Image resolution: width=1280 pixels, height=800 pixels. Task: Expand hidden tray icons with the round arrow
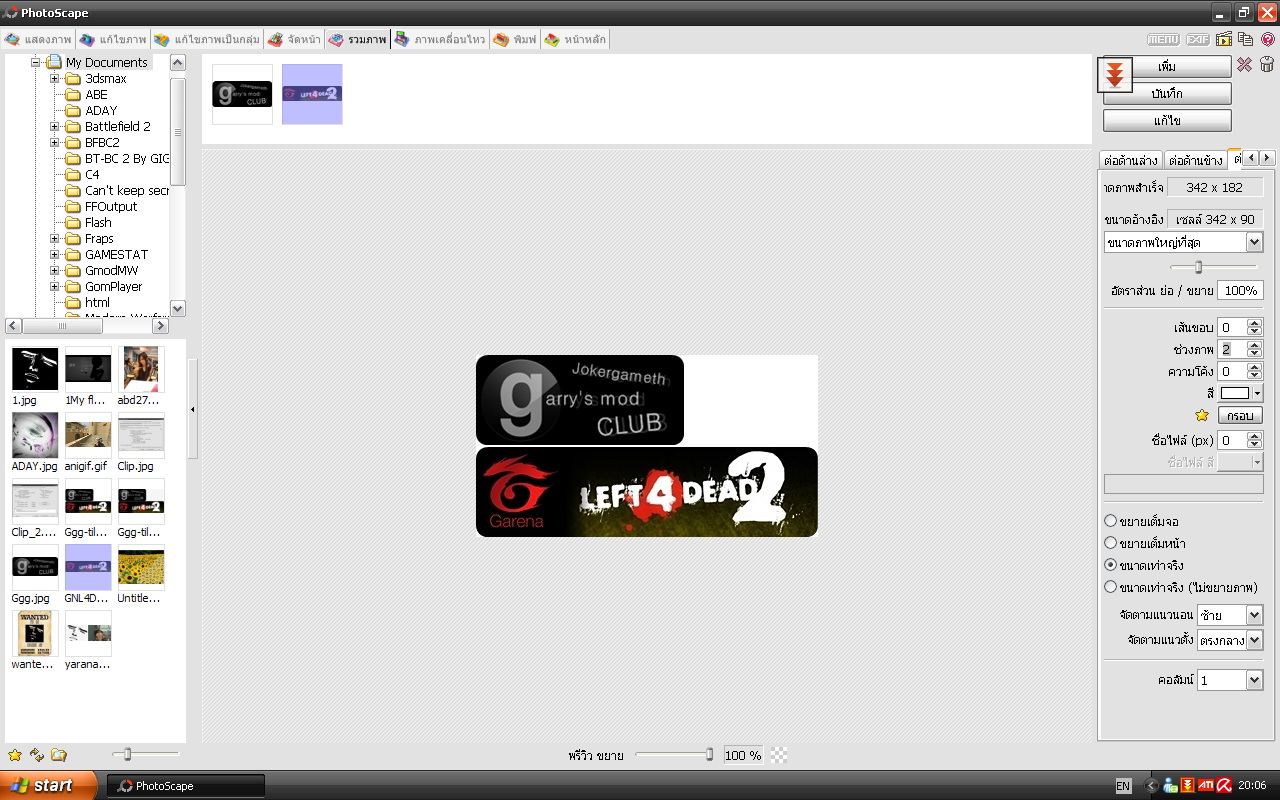coord(1151,786)
